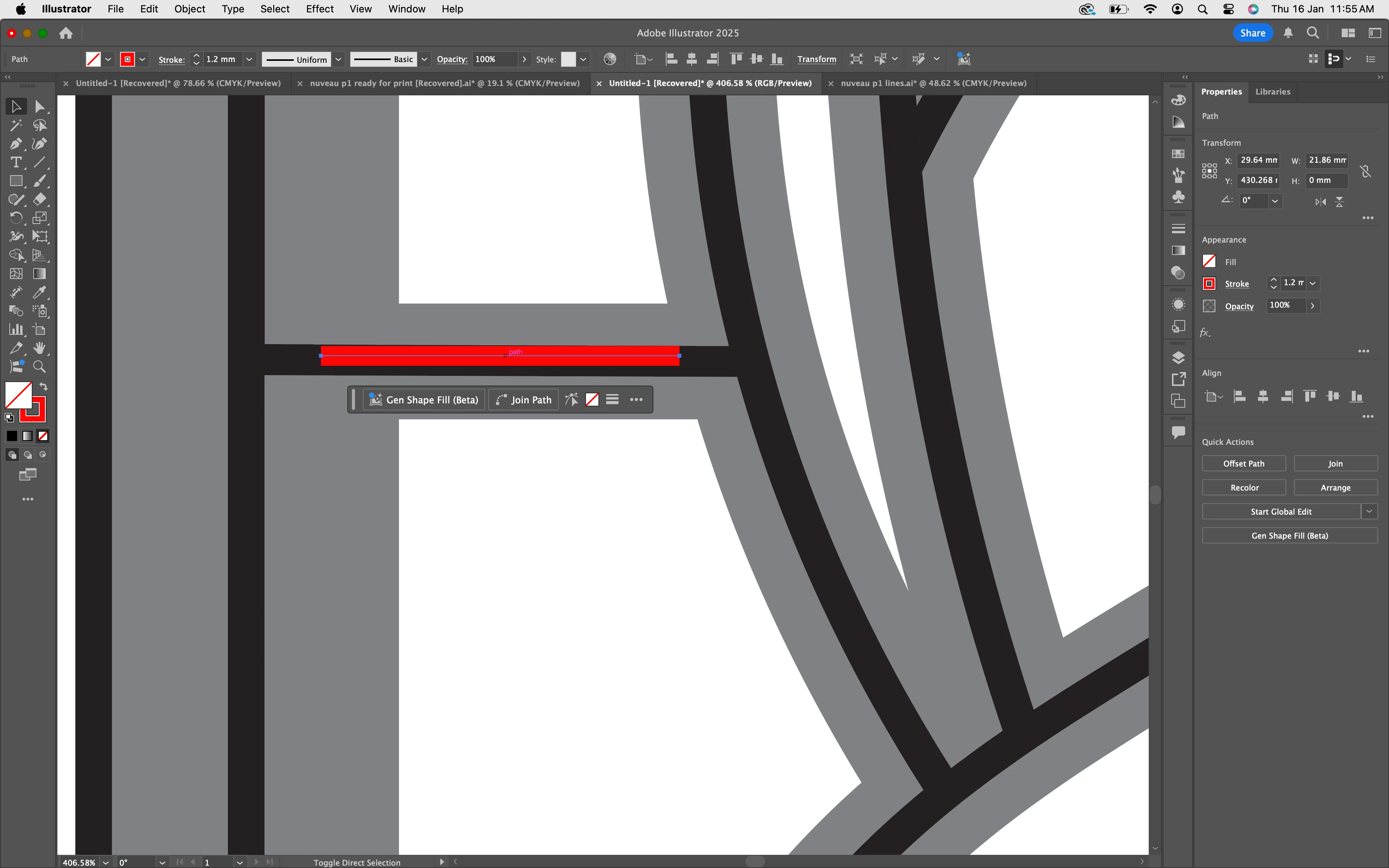The width and height of the screenshot is (1389, 868).
Task: Click the Offset Path button
Action: (1243, 464)
